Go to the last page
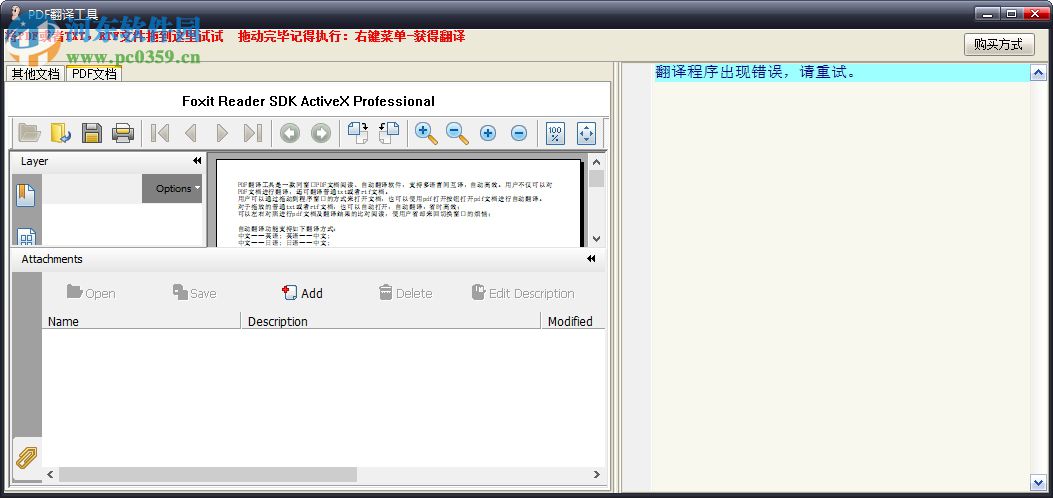Screen dimensions: 1053x498 click(253, 133)
